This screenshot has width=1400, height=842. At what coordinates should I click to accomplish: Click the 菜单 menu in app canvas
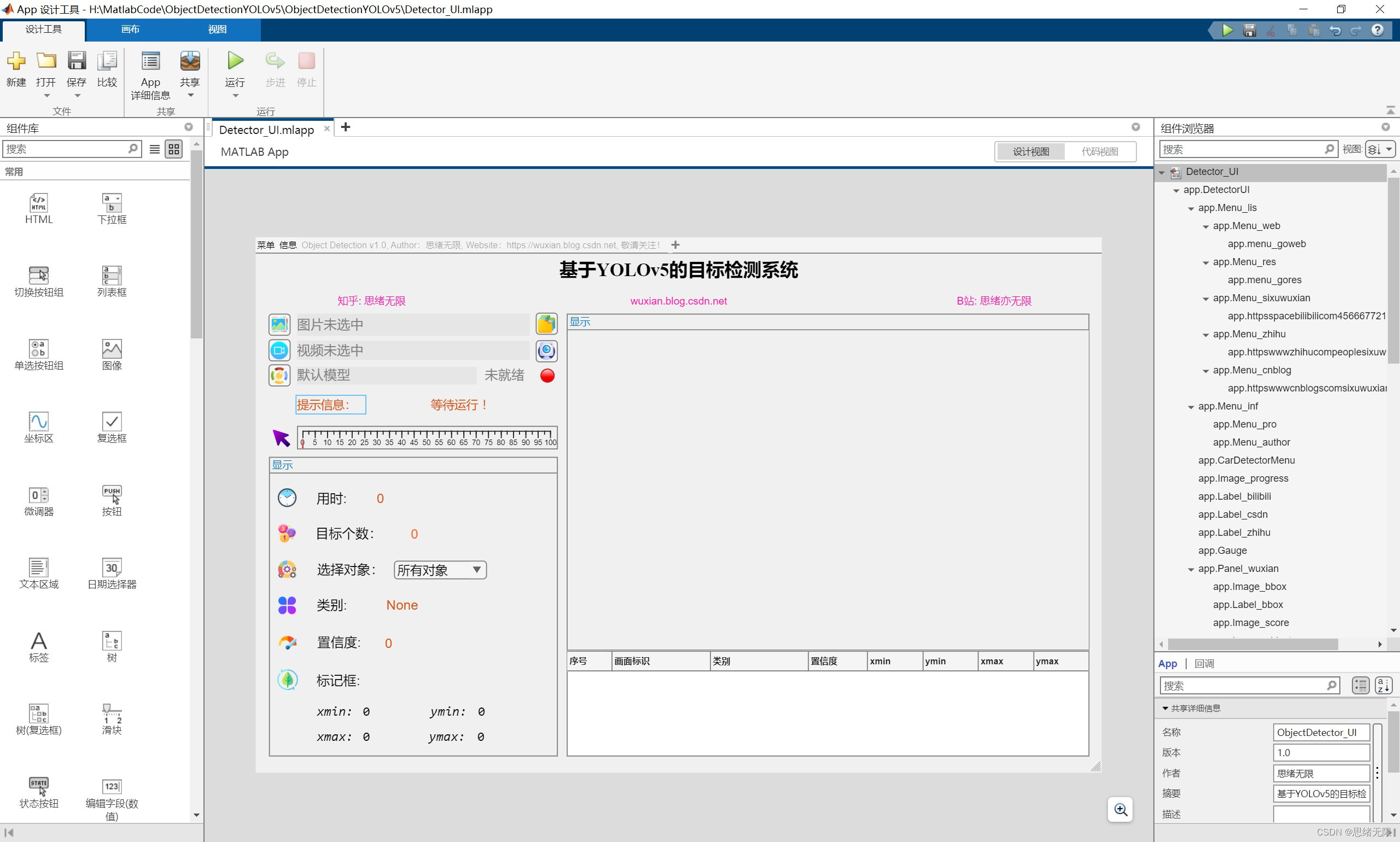[x=266, y=245]
